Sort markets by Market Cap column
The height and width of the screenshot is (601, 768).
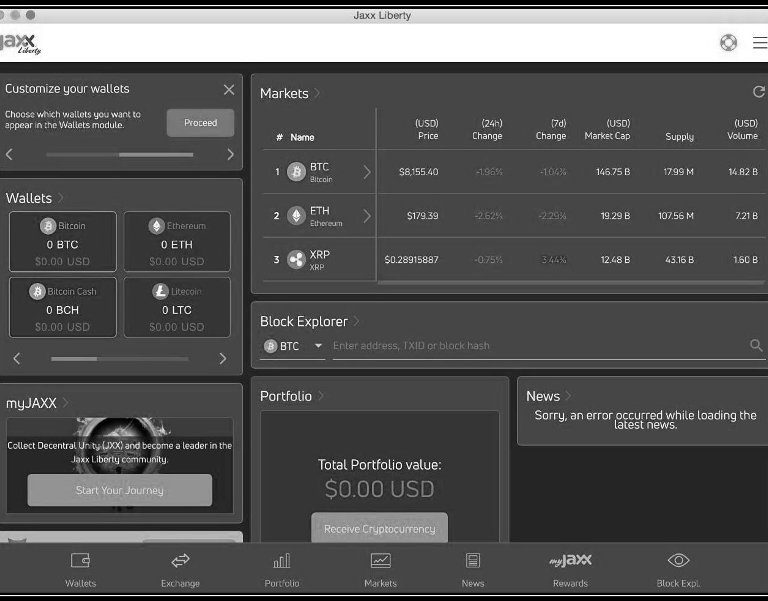[x=607, y=129]
